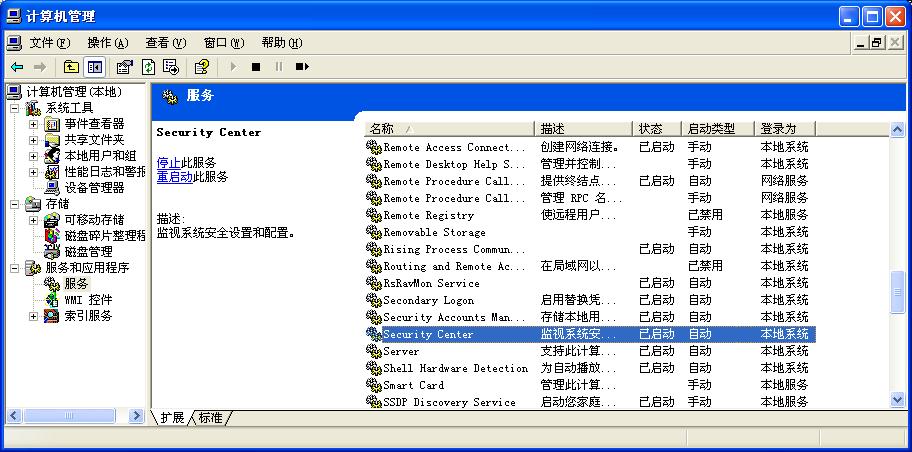
Task: Click the Start service play button
Action: click(x=233, y=67)
